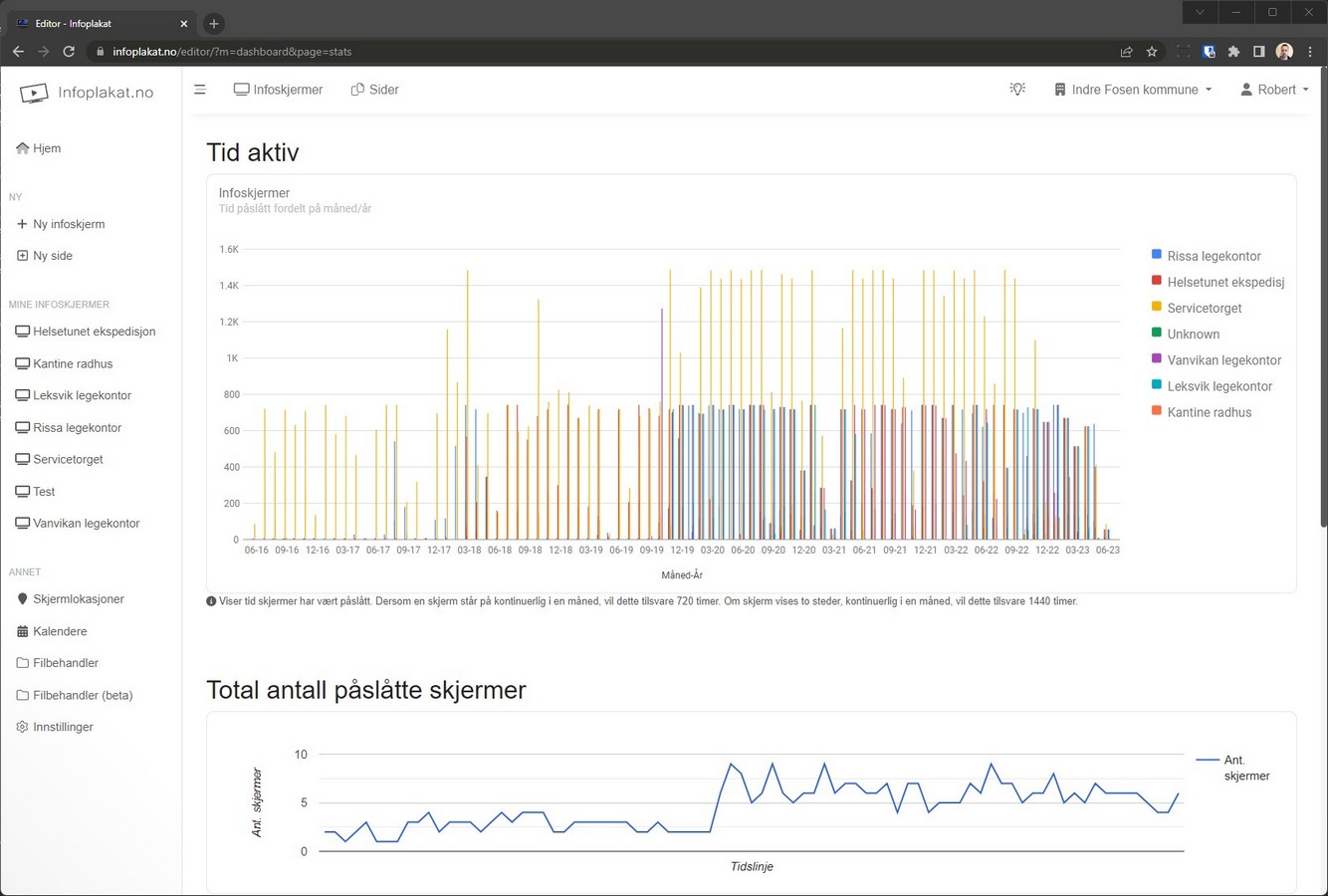Screen dimensions: 1328x896
Task: Open a new browser tab
Action: point(214,24)
